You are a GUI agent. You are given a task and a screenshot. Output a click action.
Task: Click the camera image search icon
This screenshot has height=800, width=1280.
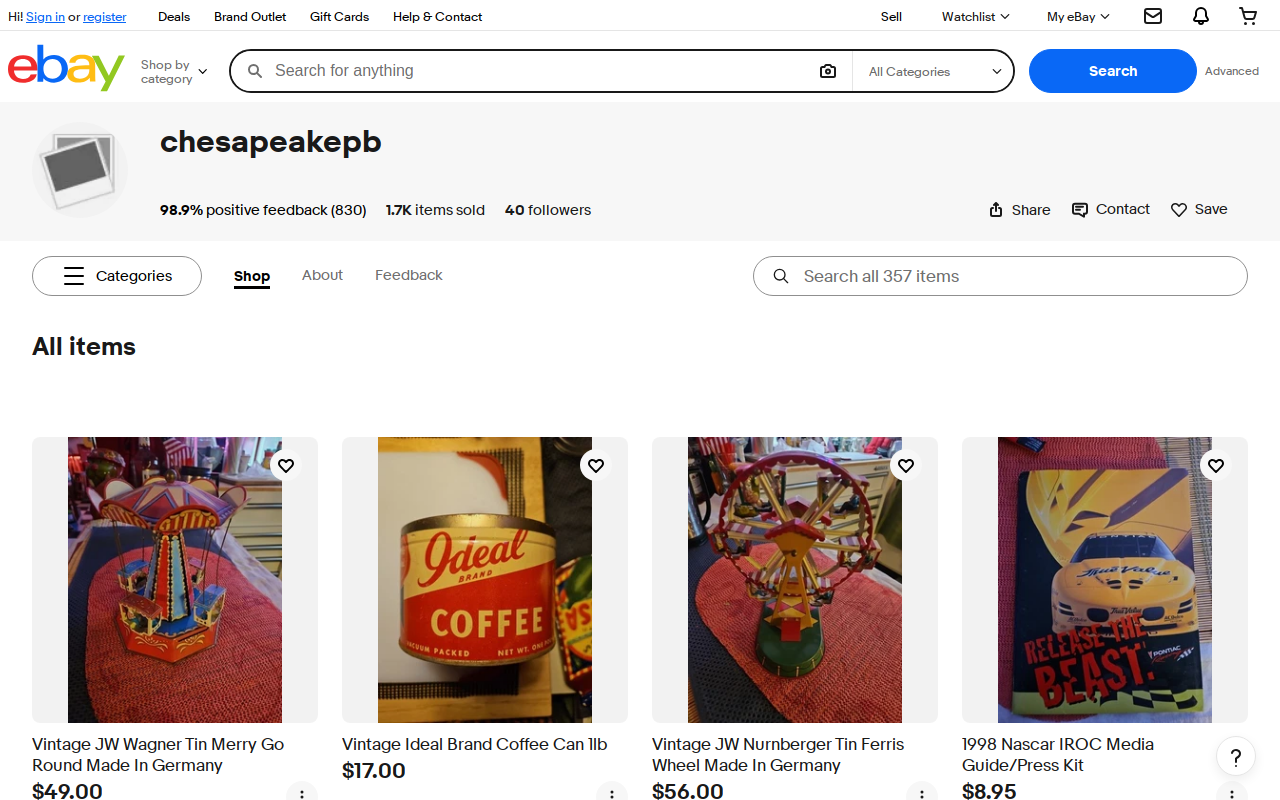pos(828,71)
